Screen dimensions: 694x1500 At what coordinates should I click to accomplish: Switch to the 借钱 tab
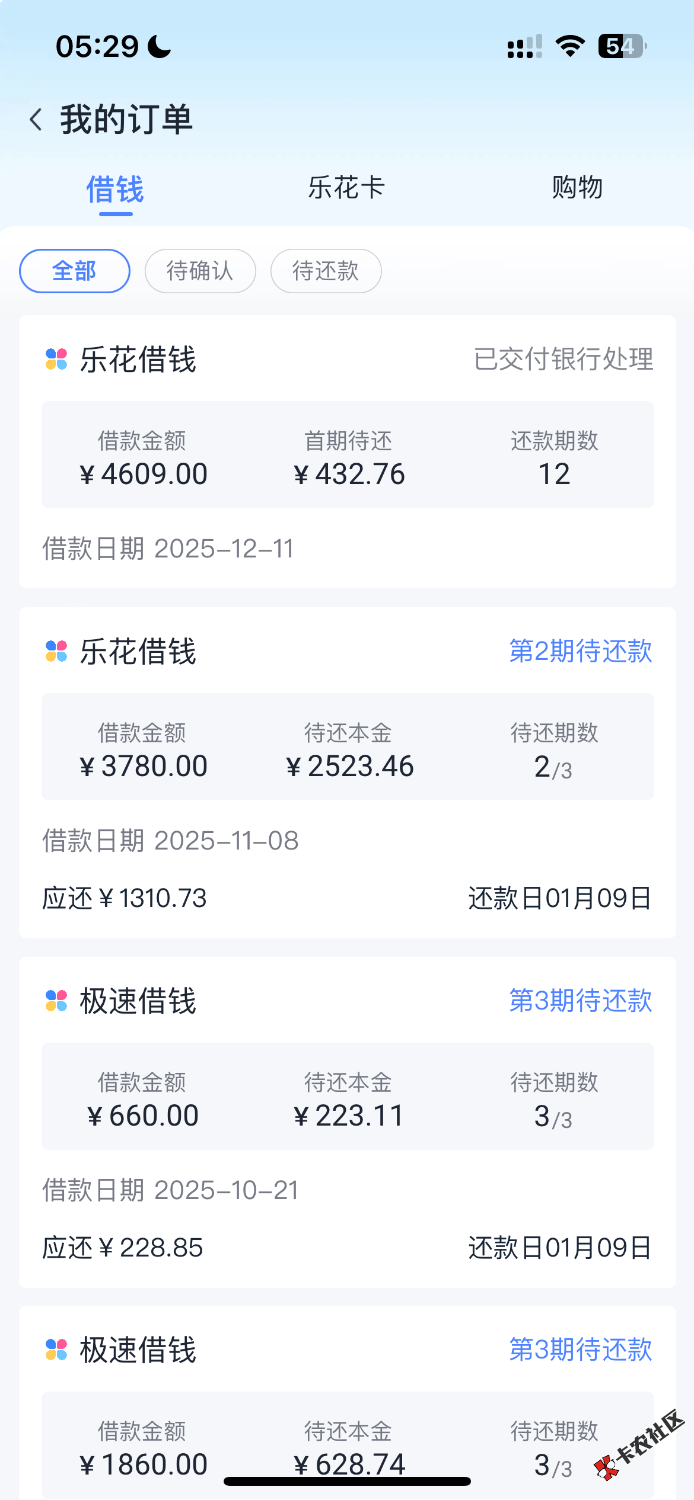pyautogui.click(x=115, y=189)
